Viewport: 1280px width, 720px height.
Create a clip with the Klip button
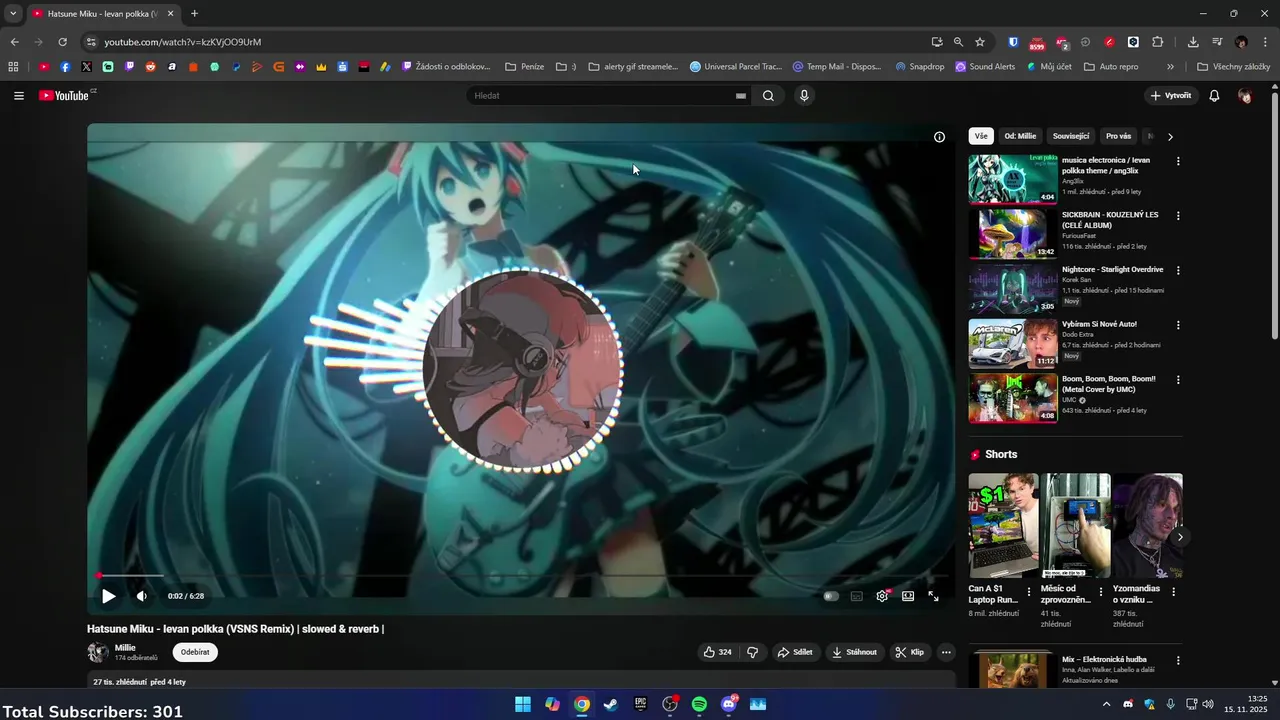pyautogui.click(x=909, y=652)
